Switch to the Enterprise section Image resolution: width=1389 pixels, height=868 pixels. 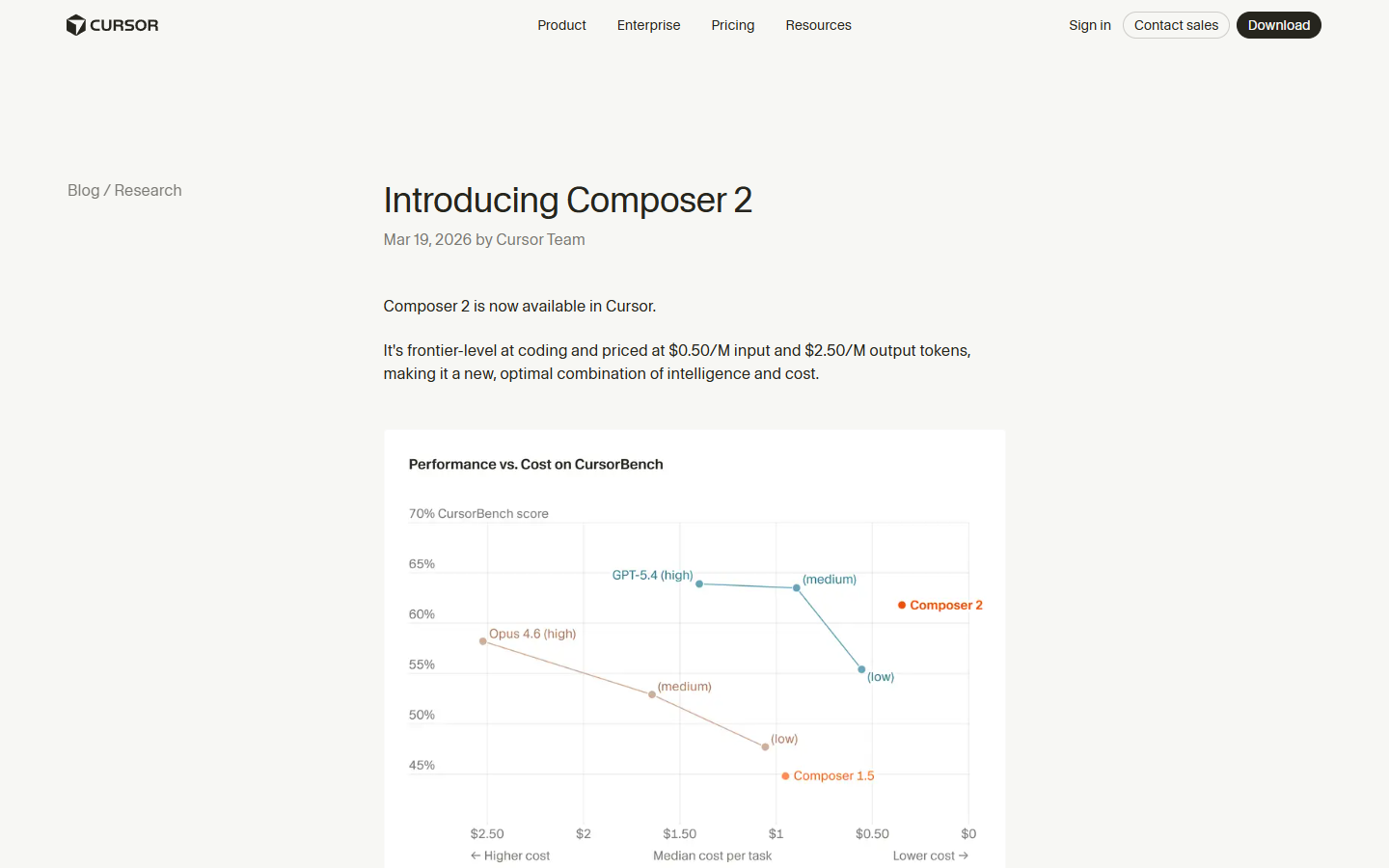click(x=648, y=25)
